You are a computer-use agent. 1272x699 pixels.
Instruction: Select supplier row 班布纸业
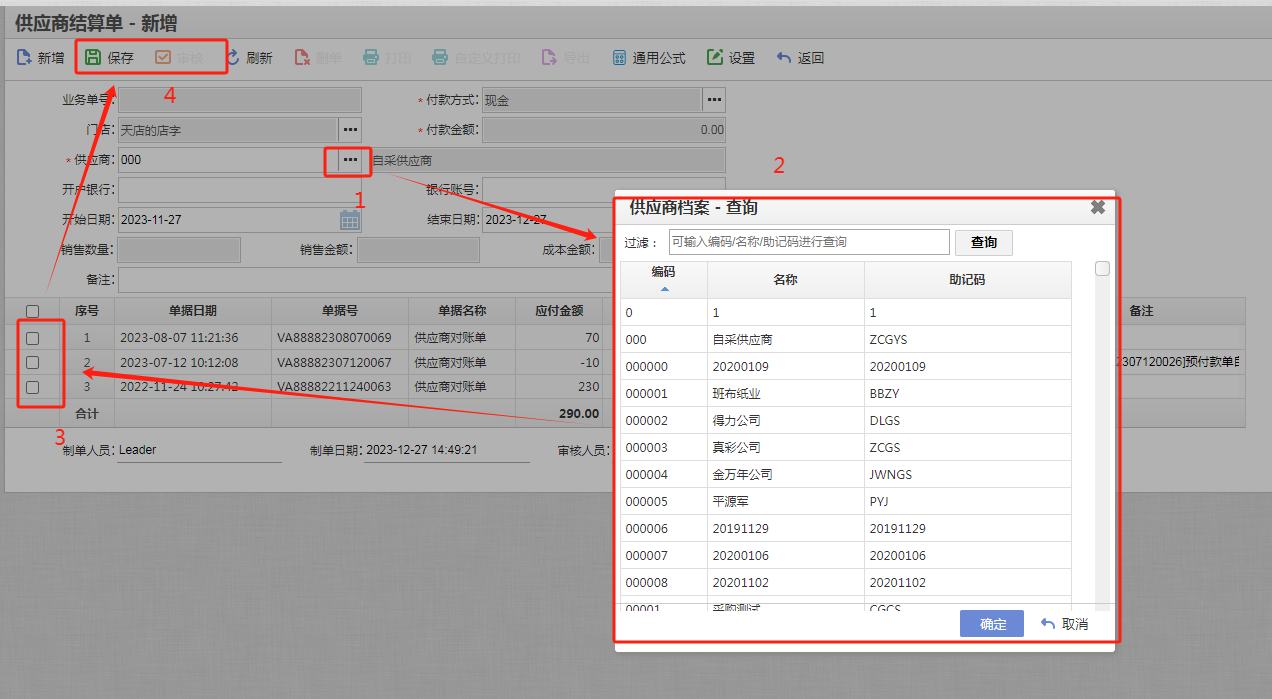tap(846, 394)
